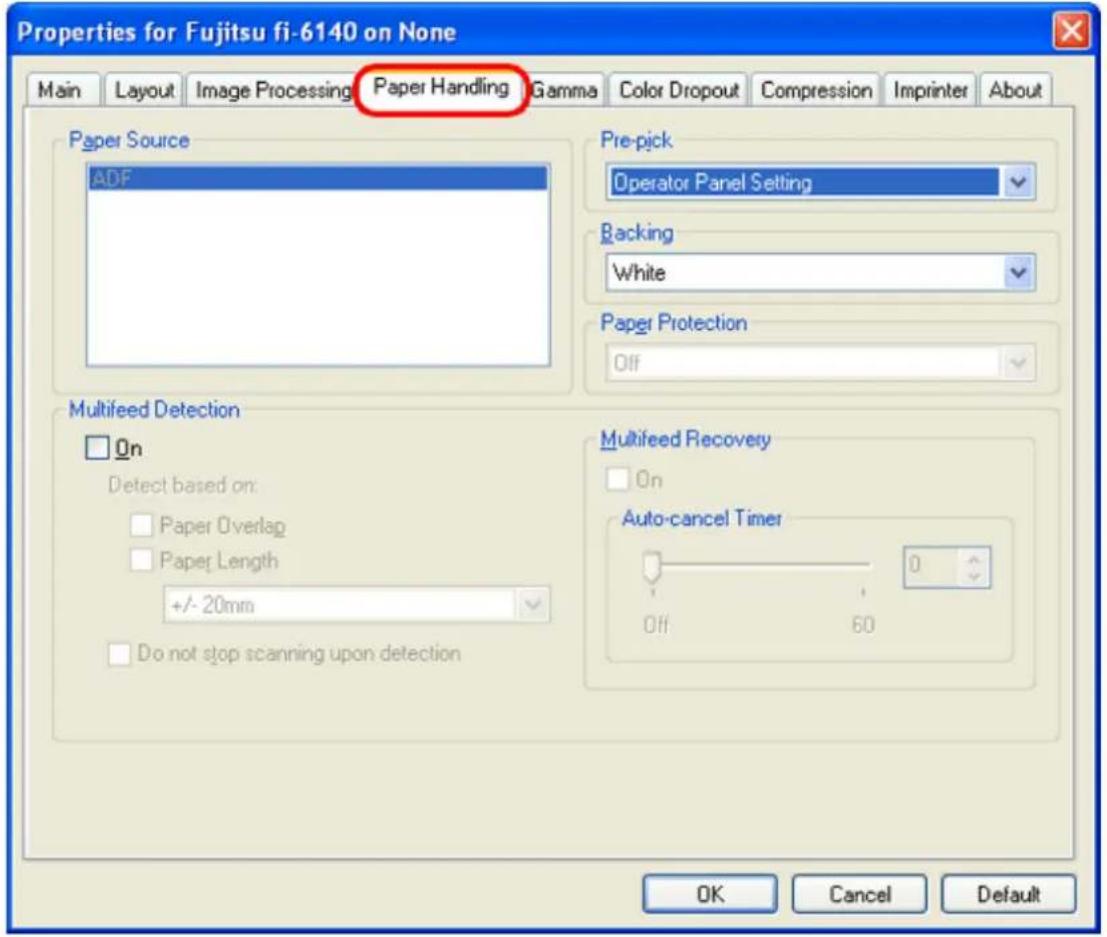Show the About tab
The image size is (1107, 937).
pos(1015,90)
